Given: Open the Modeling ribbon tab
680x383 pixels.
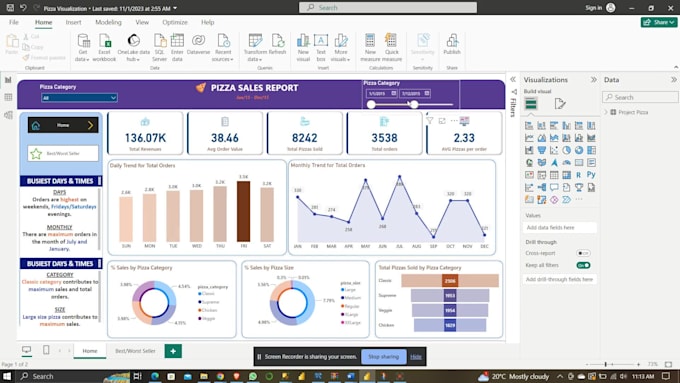Looking at the screenshot, I should (108, 22).
